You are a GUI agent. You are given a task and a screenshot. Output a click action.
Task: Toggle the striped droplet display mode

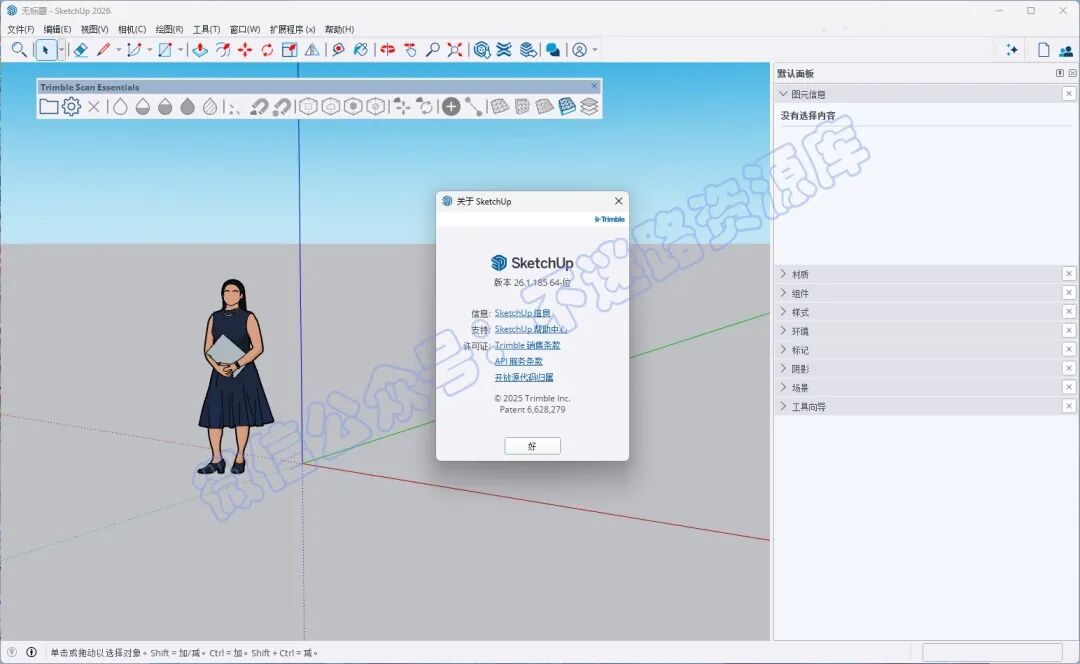210,106
